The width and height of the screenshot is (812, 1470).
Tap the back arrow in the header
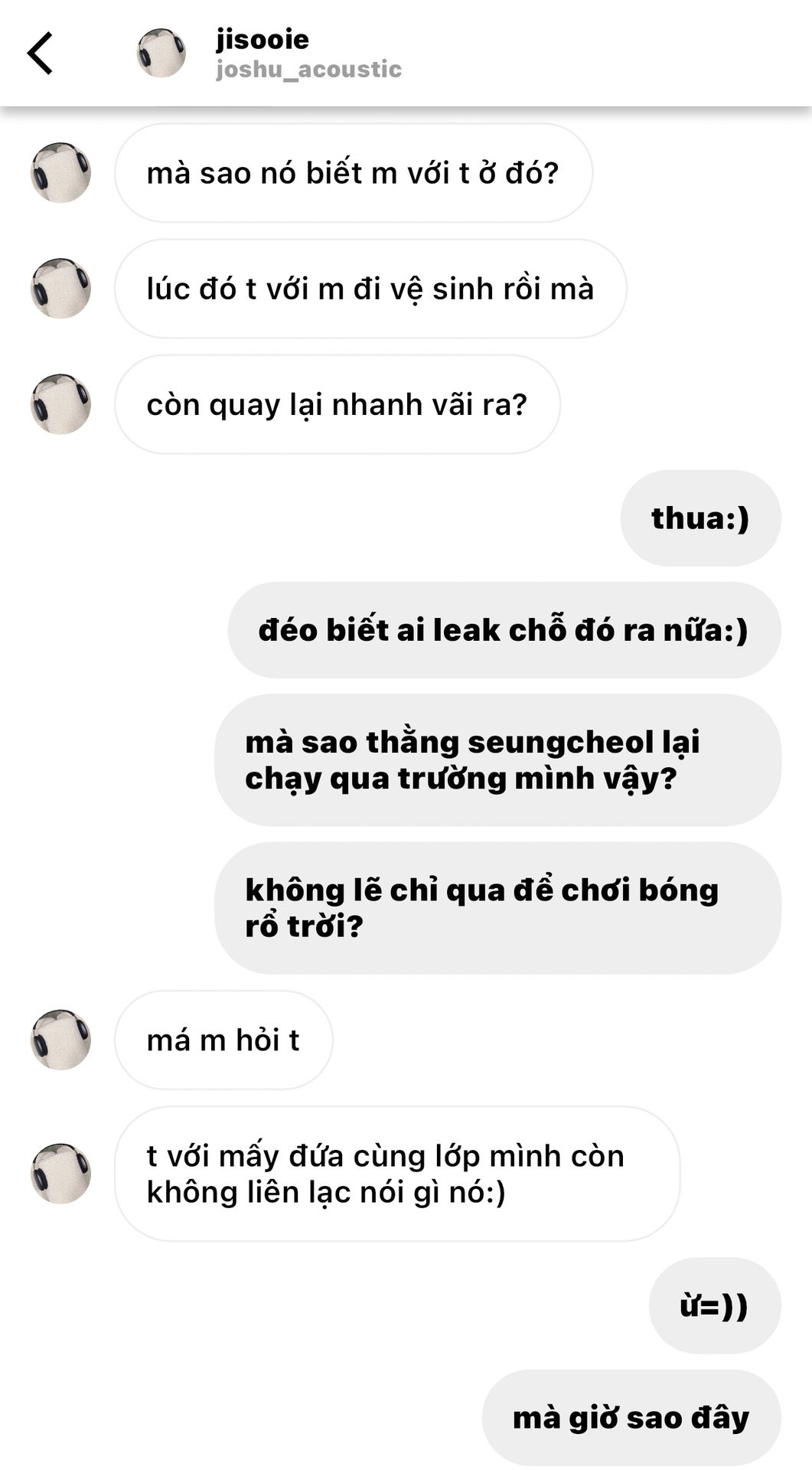[x=40, y=54]
